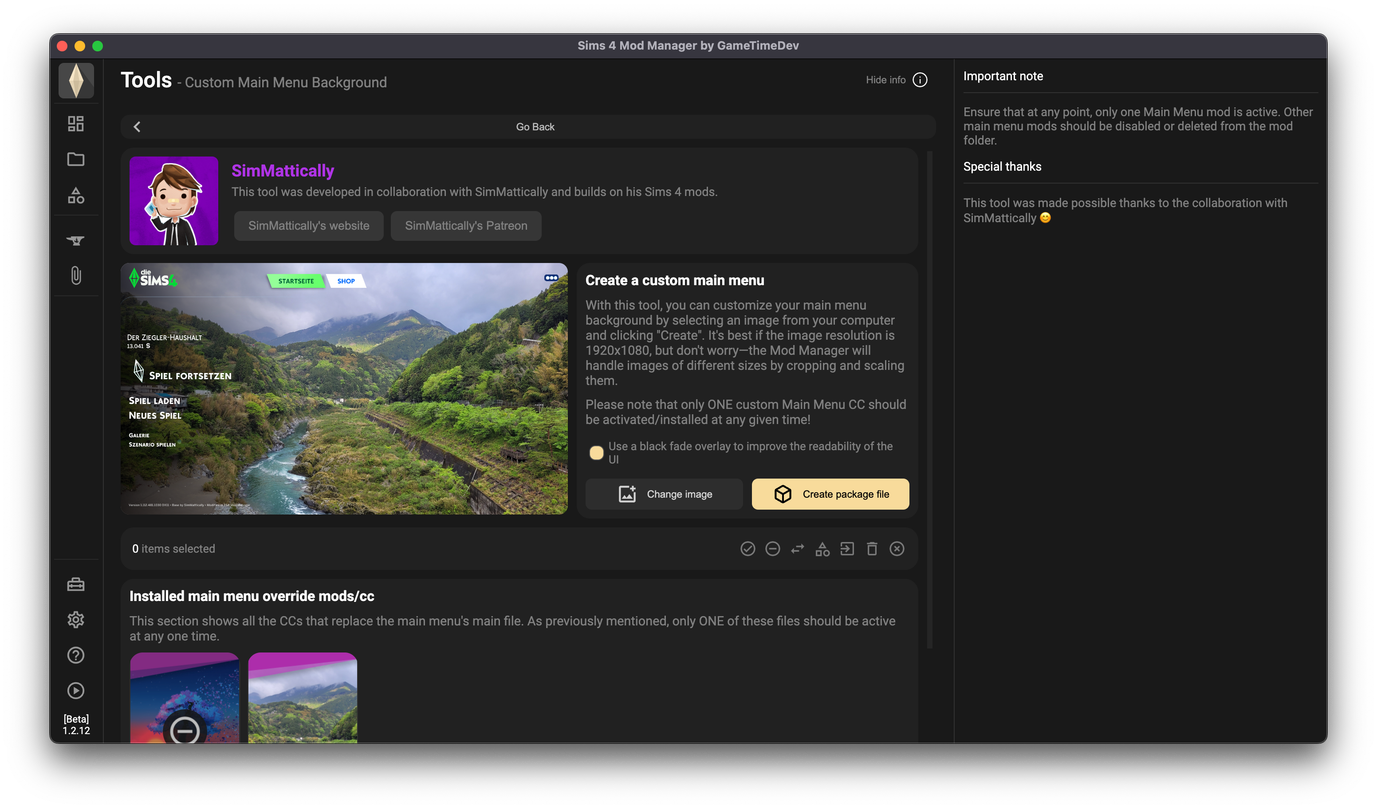The height and width of the screenshot is (809, 1377).
Task: Click the Change image button
Action: pos(664,494)
